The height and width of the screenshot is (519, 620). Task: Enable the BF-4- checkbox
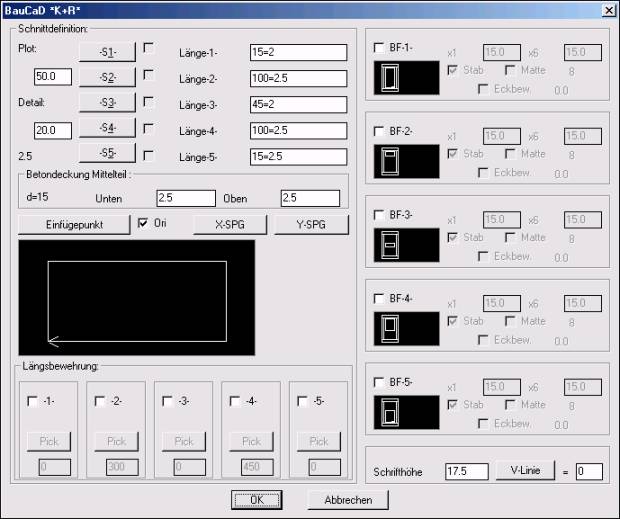(379, 298)
